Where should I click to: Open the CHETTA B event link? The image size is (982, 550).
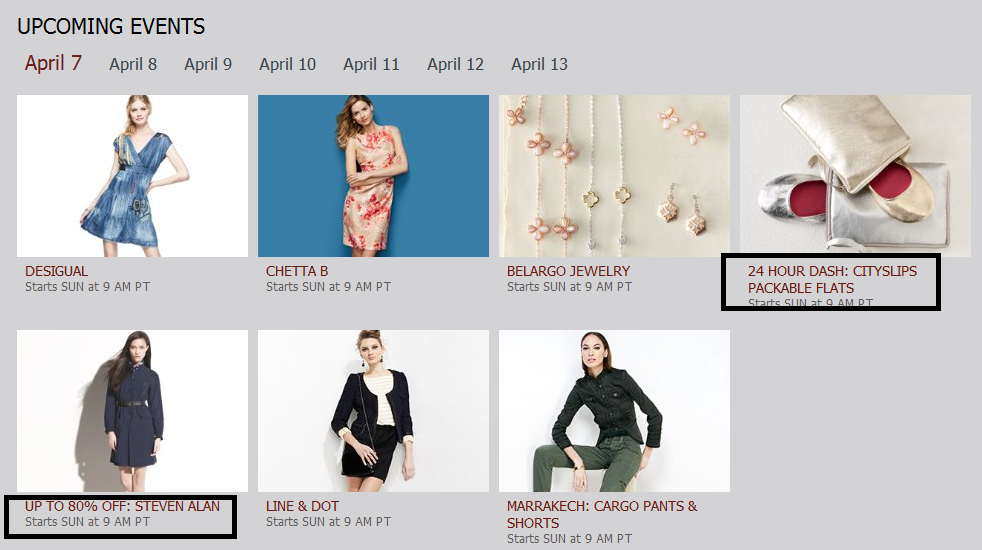297,271
